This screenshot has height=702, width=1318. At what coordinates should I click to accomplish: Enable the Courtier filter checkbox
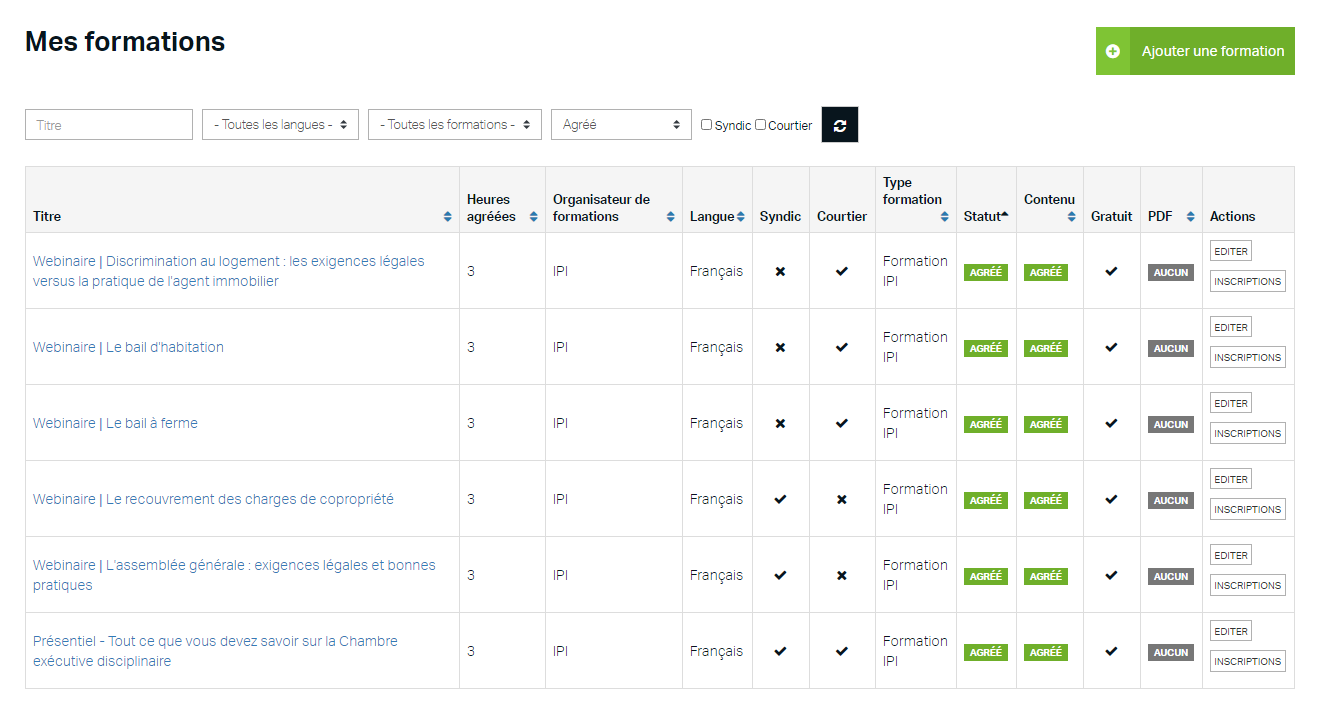tap(761, 125)
